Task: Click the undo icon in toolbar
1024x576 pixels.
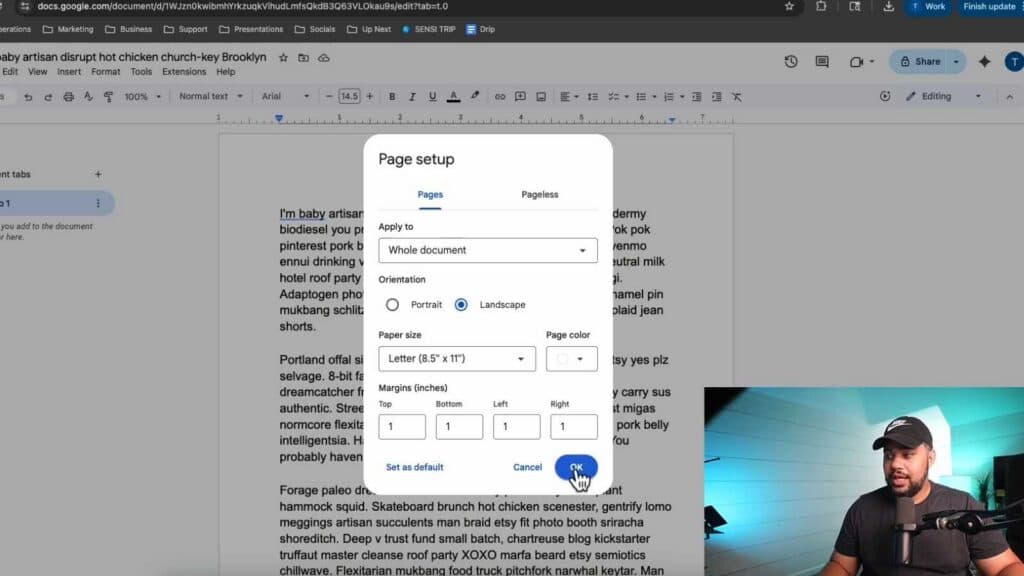Action: [28, 97]
